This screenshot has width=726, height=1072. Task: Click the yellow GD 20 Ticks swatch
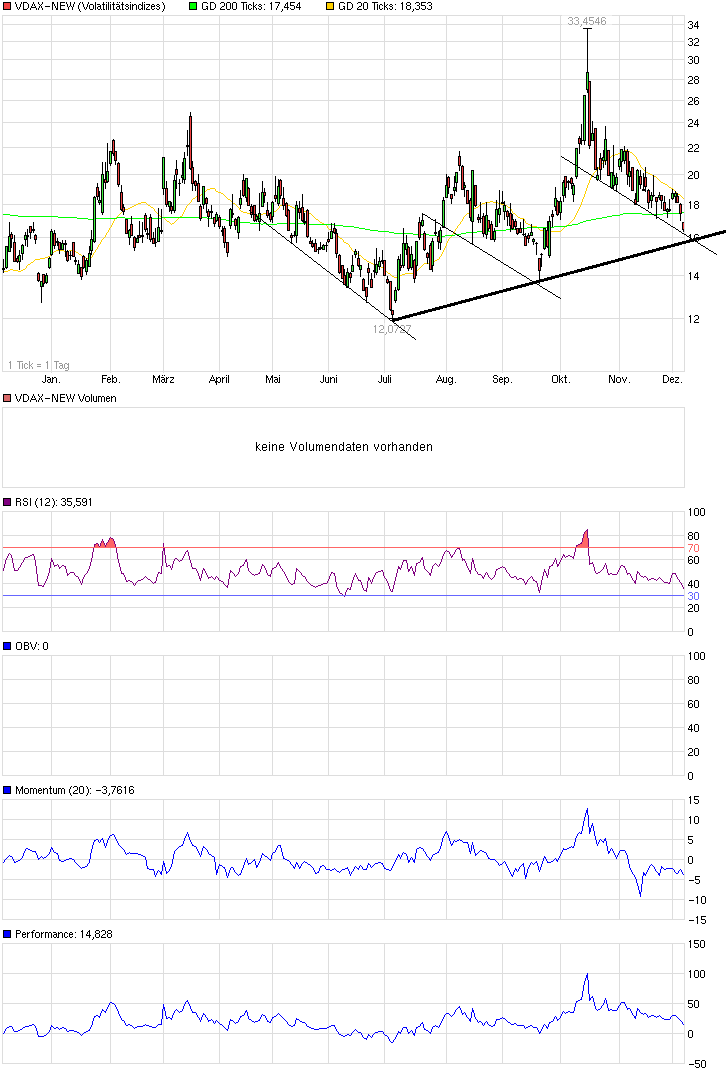click(330, 7)
